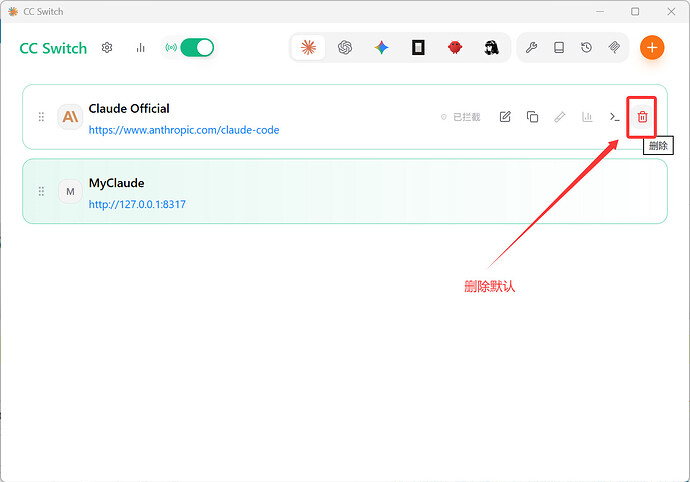Screen dimensions: 690x482
Task: Maximize the CC Switch window
Action: [x=635, y=11]
